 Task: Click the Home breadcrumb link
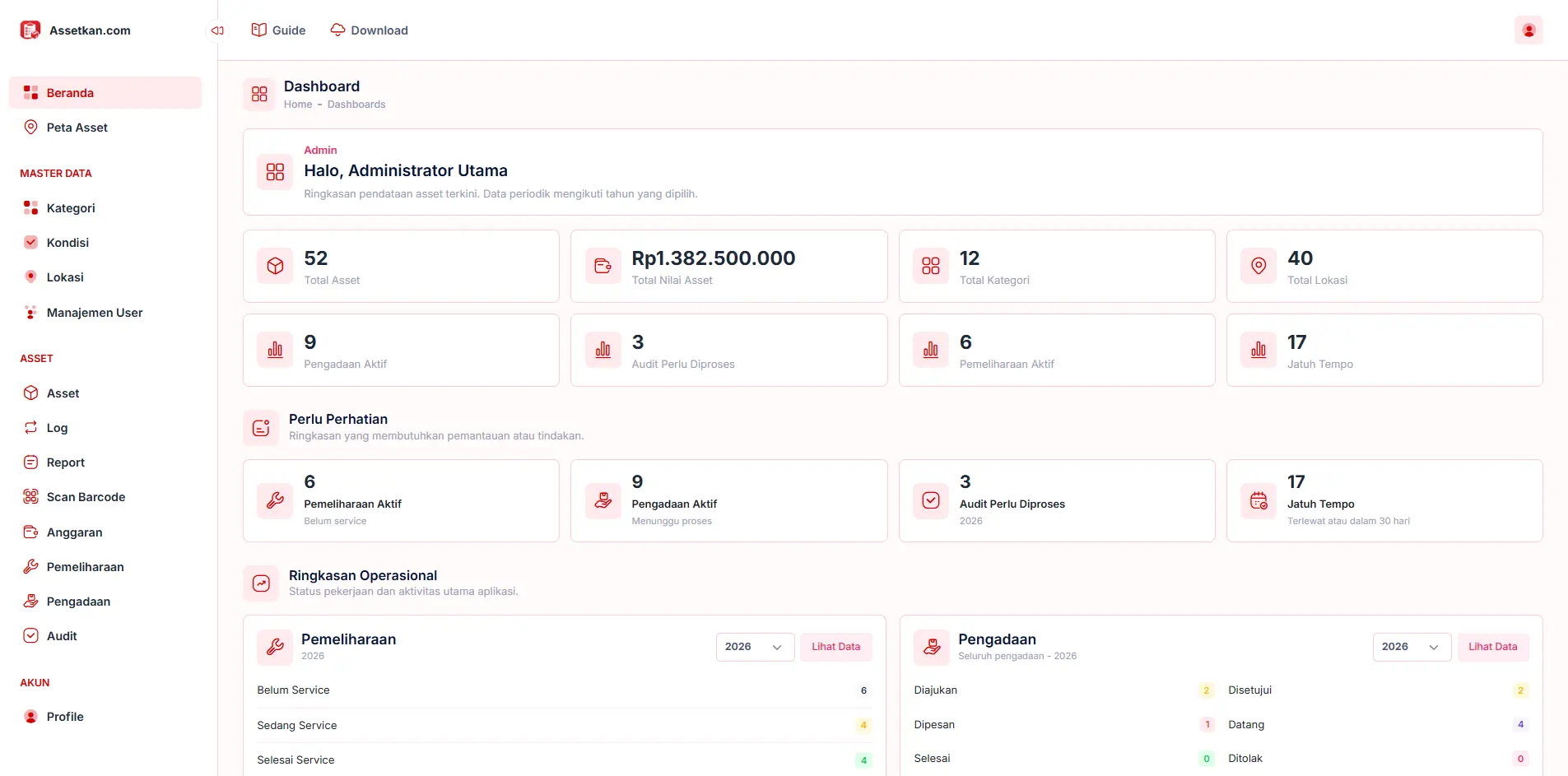[x=298, y=105]
